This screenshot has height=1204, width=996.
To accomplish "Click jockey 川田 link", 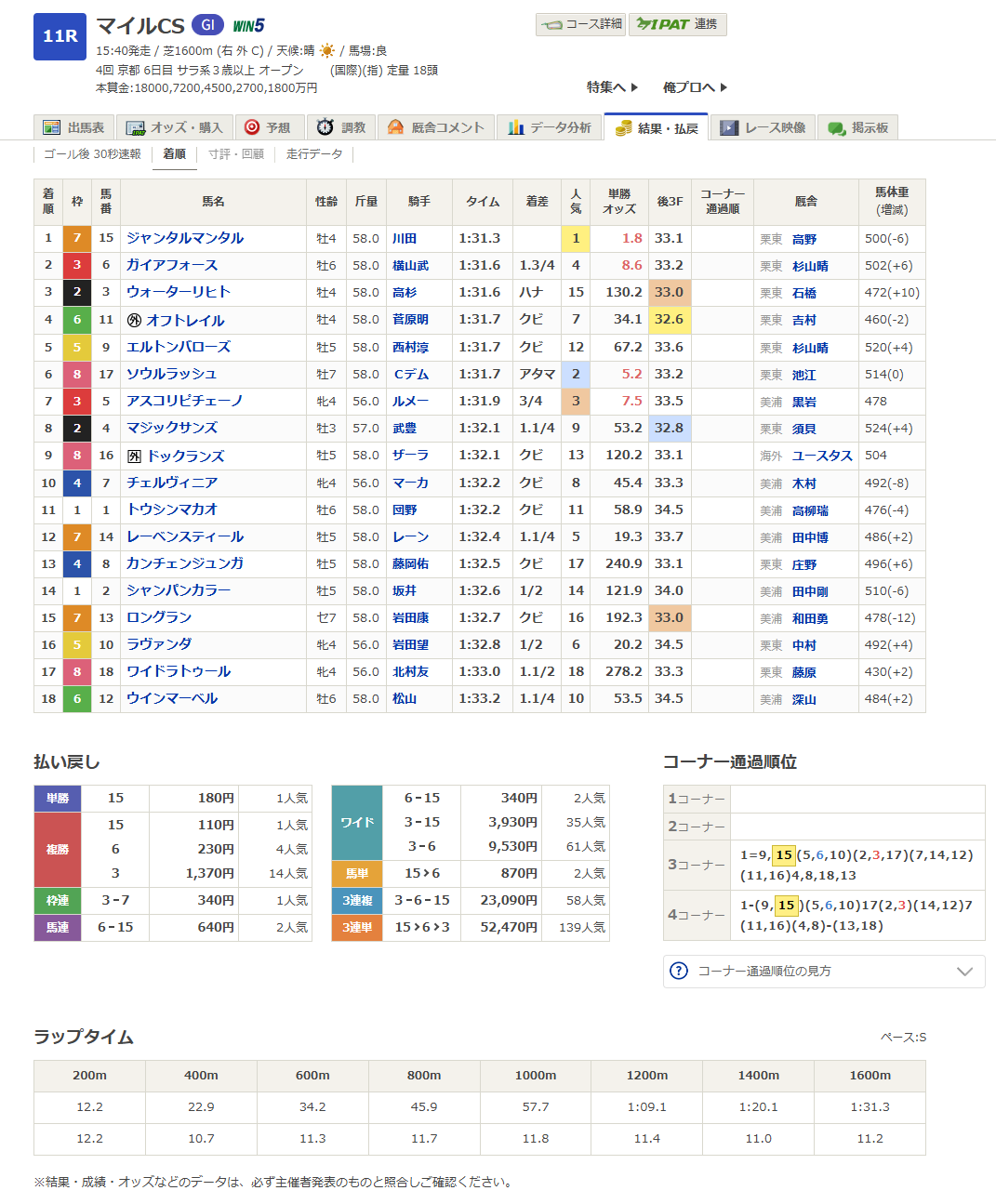I will pos(405,239).
